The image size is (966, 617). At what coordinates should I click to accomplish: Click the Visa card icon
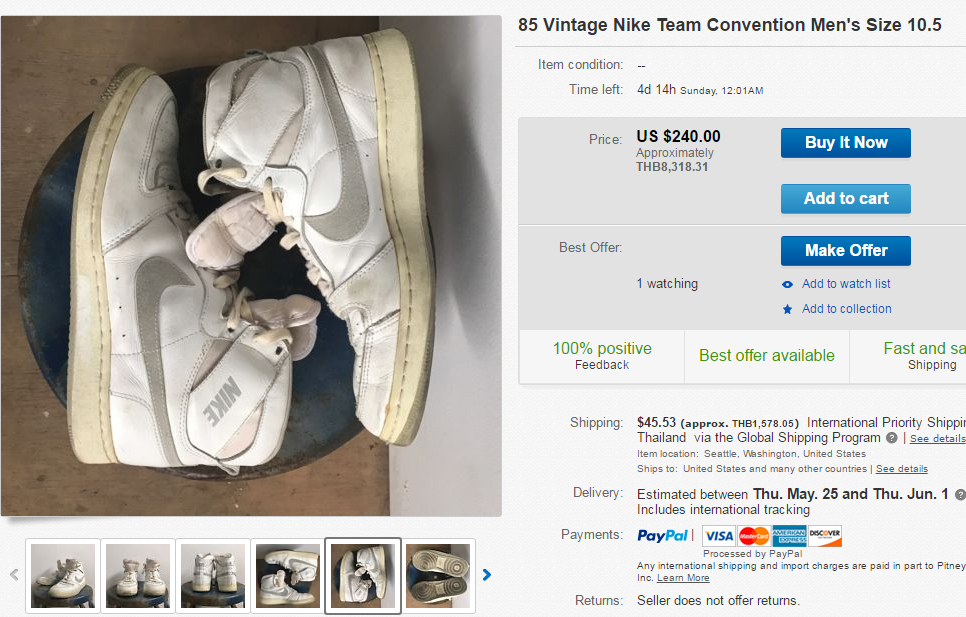click(719, 535)
